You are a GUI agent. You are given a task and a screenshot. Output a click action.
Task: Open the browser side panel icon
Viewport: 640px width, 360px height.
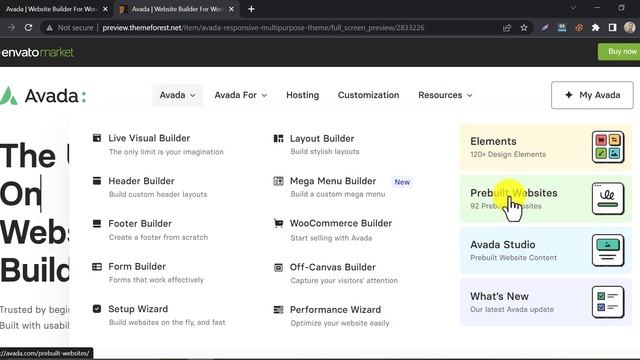[612, 28]
